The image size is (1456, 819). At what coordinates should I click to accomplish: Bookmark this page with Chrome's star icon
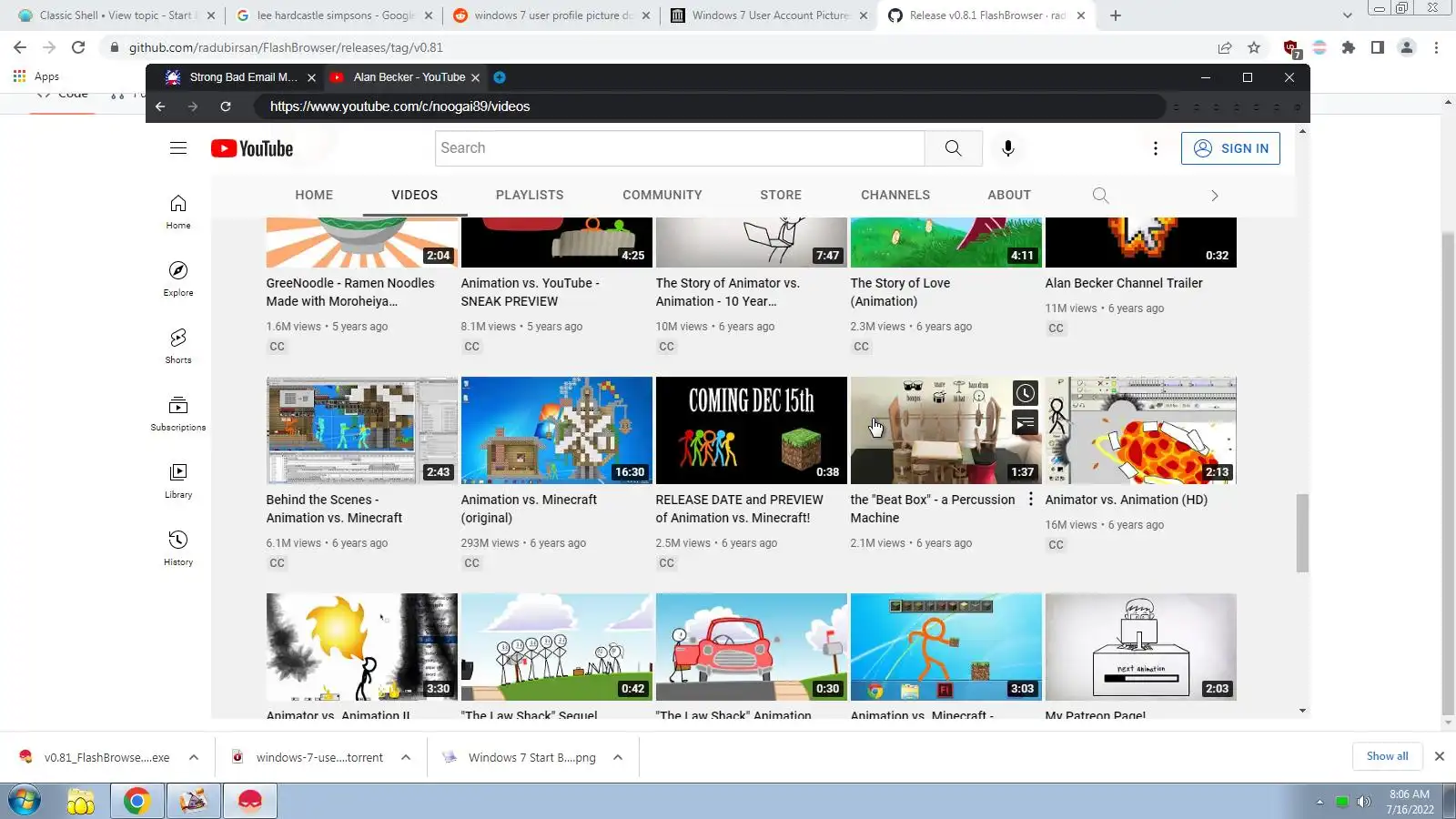[x=1254, y=47]
